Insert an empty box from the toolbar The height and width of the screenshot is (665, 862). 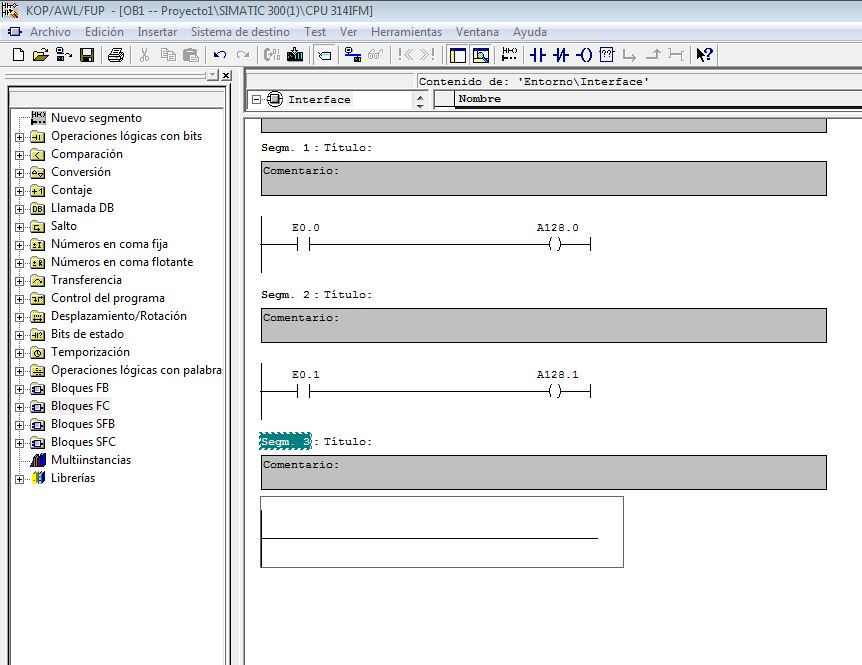pyautogui.click(x=607, y=55)
